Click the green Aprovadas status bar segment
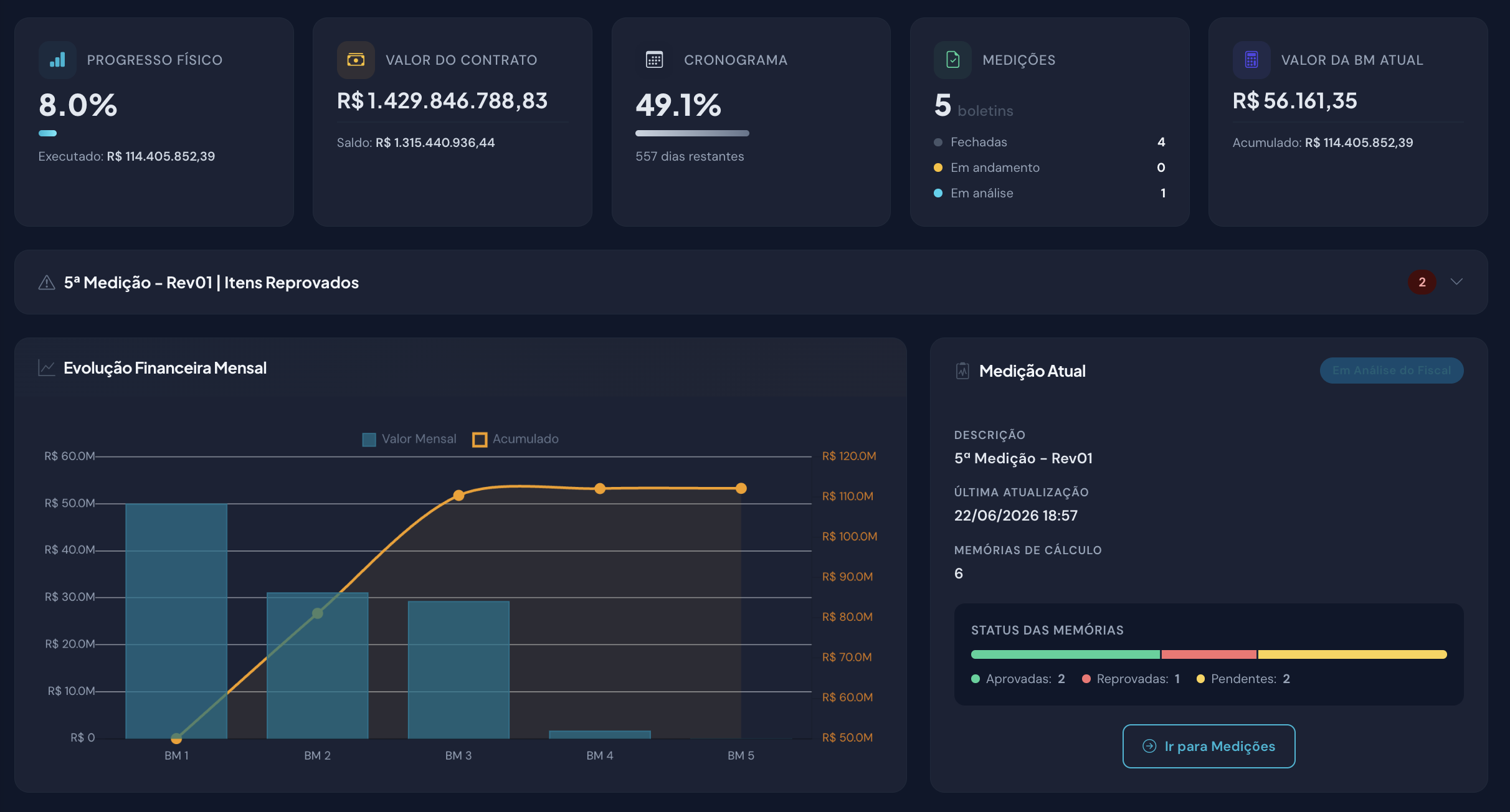The image size is (1510, 812). pyautogui.click(x=1065, y=654)
